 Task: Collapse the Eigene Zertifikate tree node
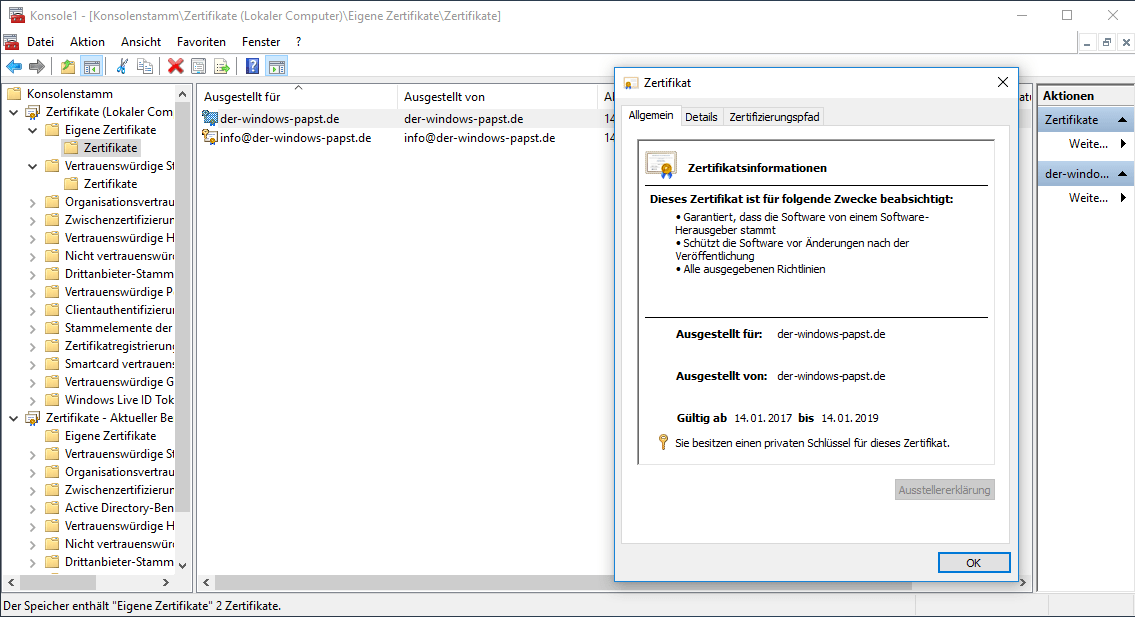(33, 130)
